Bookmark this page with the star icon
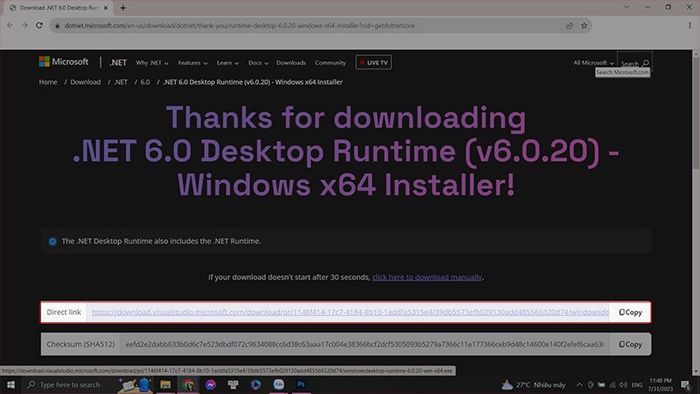700x394 pixels. pos(584,26)
